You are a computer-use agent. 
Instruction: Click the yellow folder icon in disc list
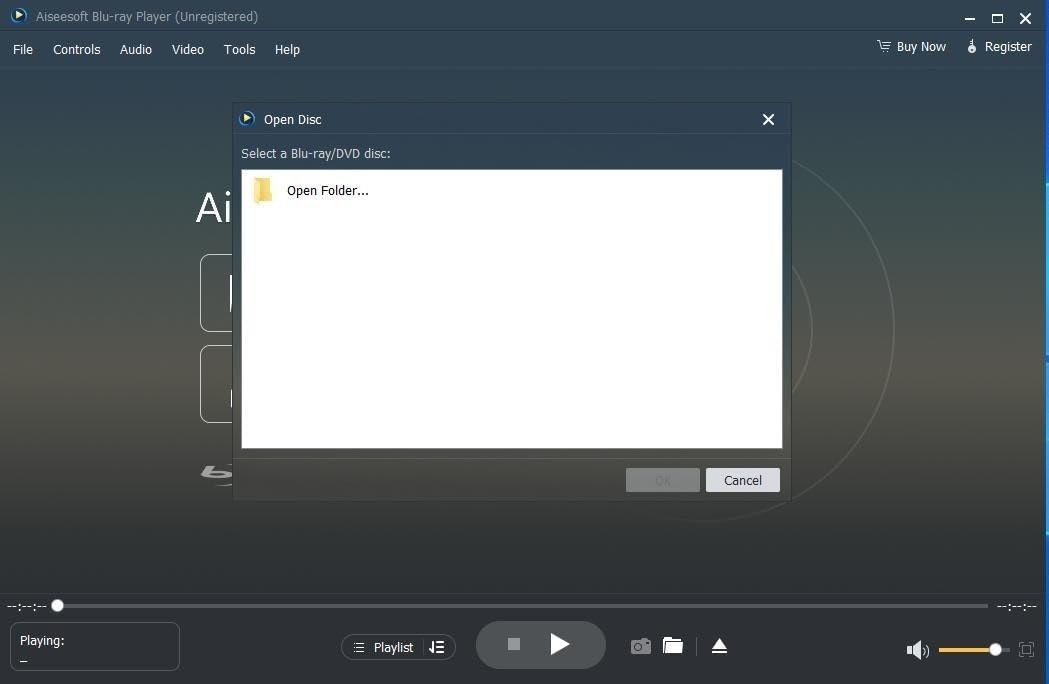point(263,191)
